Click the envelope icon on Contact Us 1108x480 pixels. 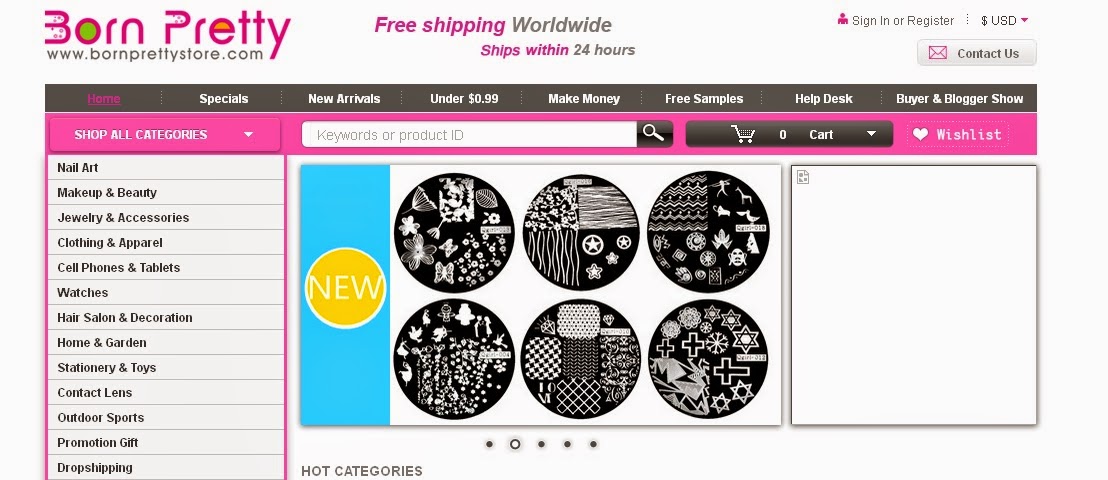pos(938,53)
